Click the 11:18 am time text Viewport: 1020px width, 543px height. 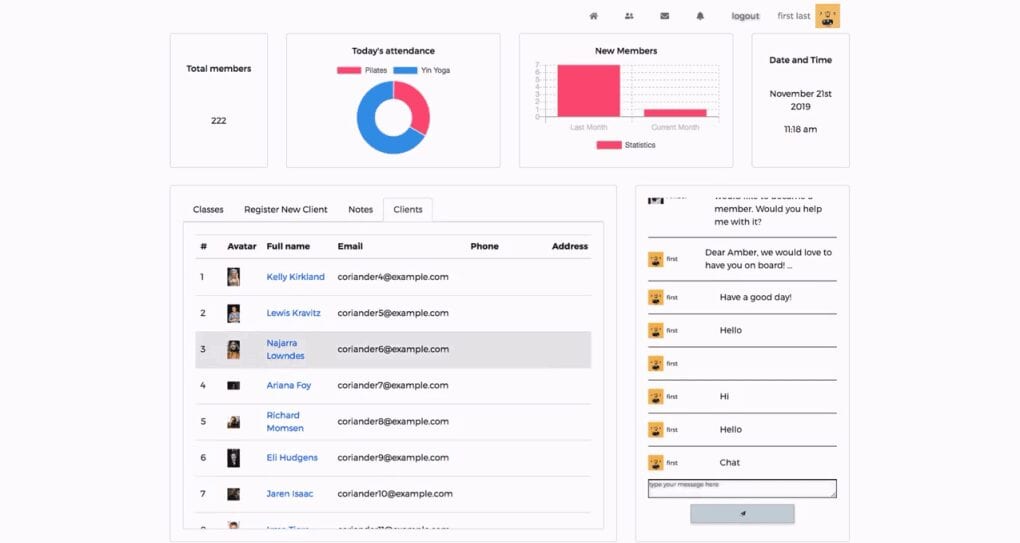(x=800, y=129)
